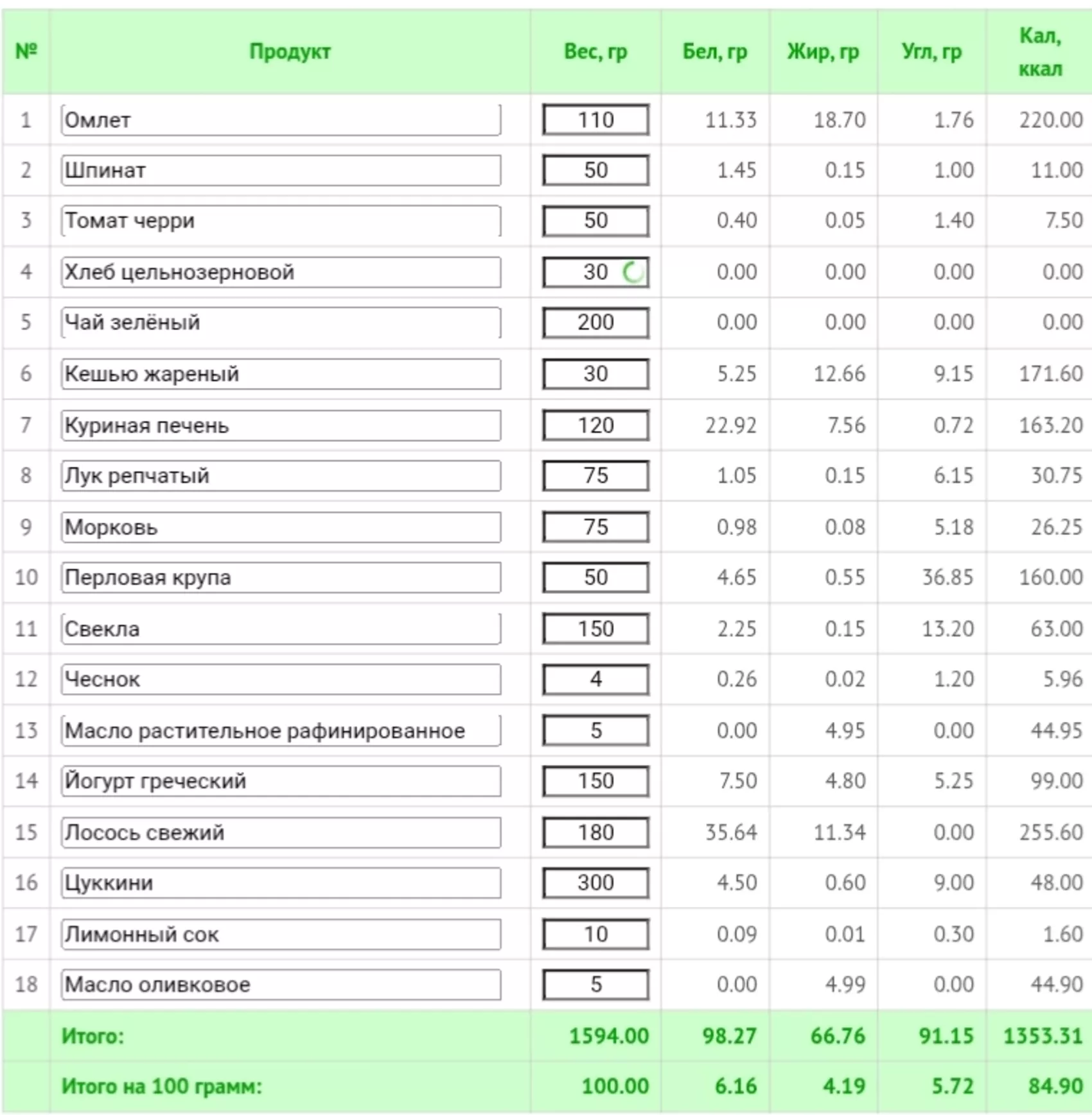Click the weight field for Лосось свежий
The width and height of the screenshot is (1092, 1115).
(595, 832)
